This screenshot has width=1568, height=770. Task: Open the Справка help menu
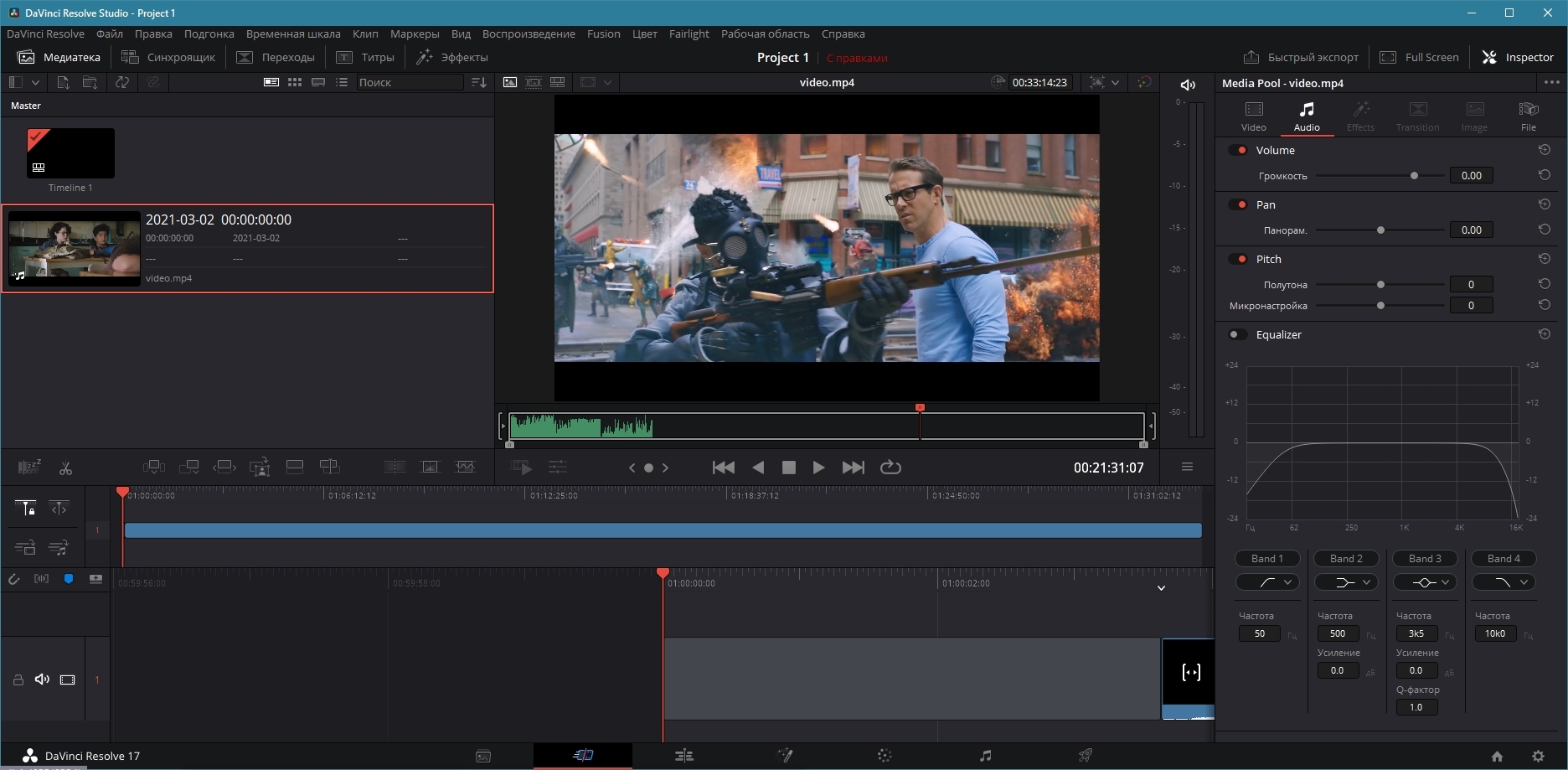click(843, 34)
